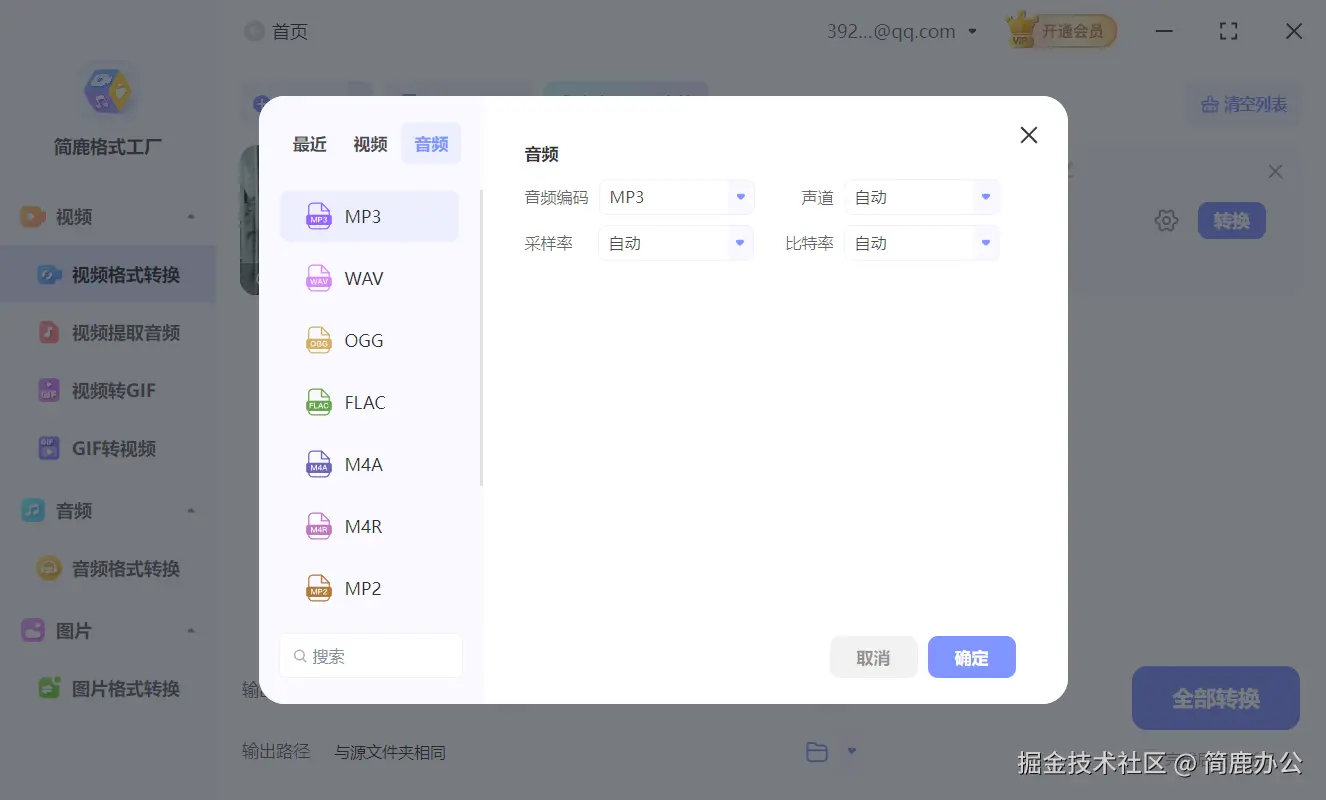Click the 搜索 format search field
The image size is (1326, 800).
pos(371,656)
